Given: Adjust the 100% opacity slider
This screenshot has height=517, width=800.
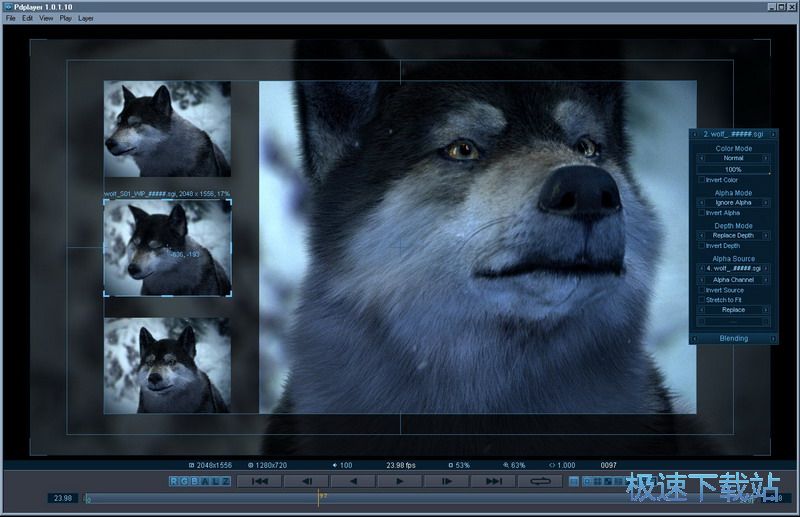Looking at the screenshot, I should pos(733,169).
